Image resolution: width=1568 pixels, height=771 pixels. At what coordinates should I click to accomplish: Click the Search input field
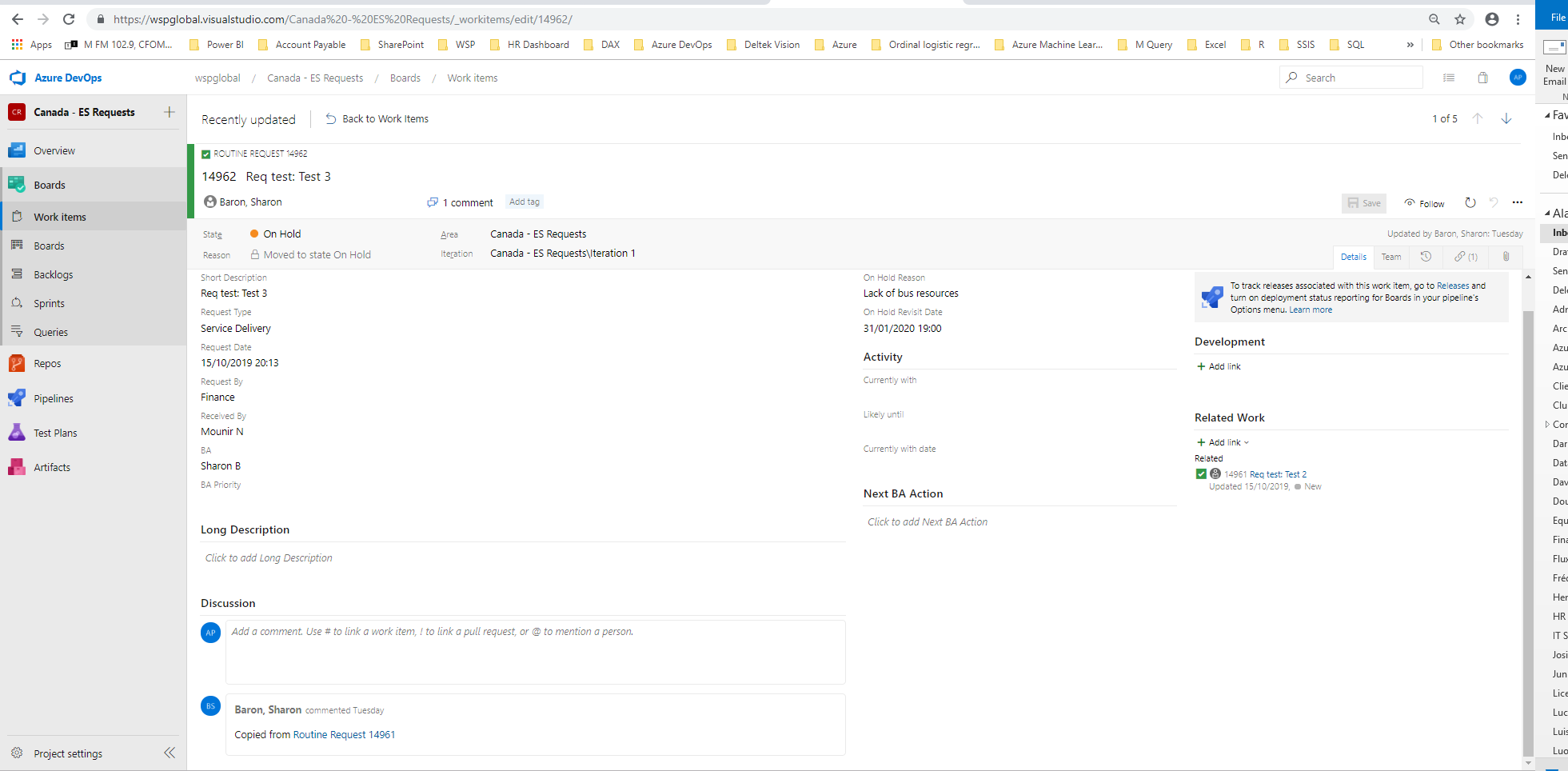tap(1351, 78)
